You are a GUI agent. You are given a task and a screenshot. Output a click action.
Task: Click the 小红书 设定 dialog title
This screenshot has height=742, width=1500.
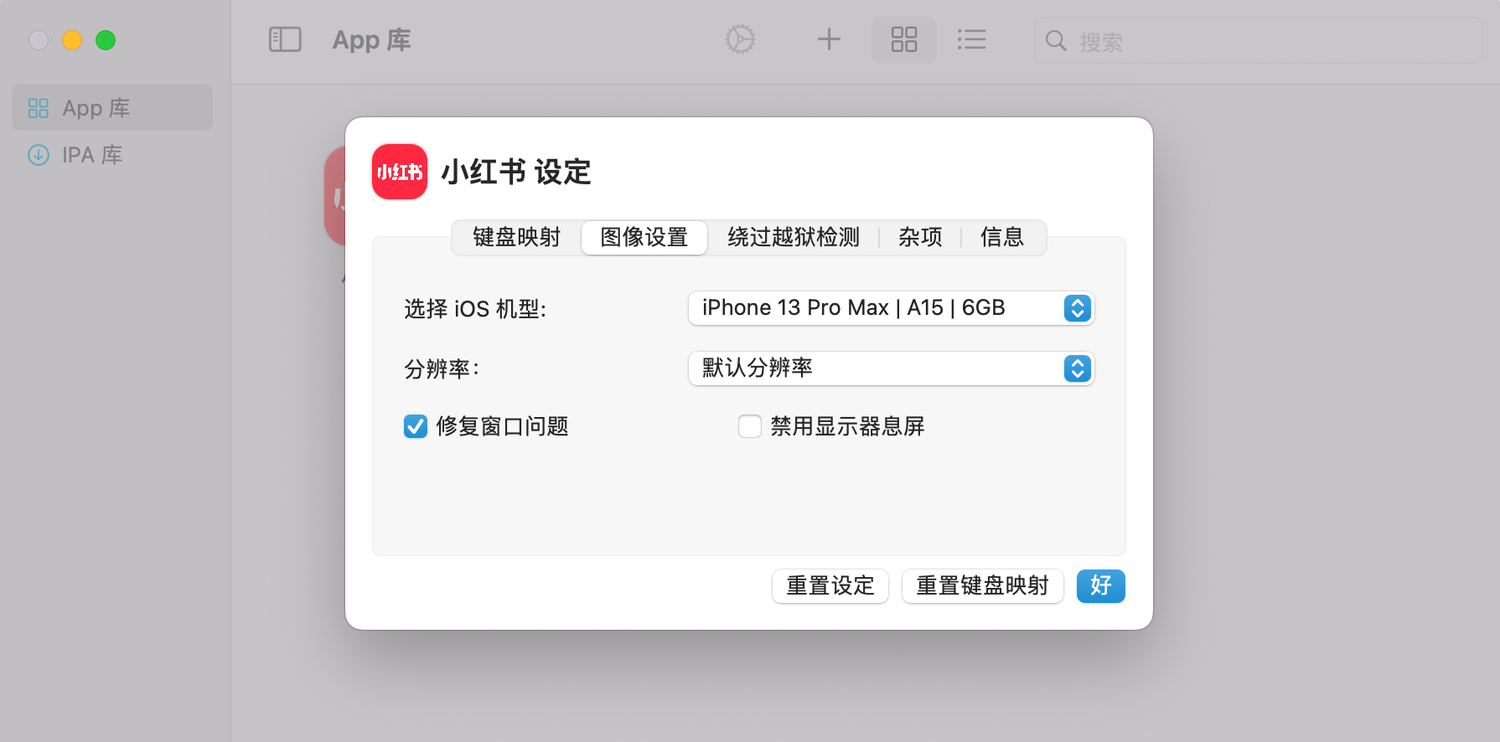(516, 172)
